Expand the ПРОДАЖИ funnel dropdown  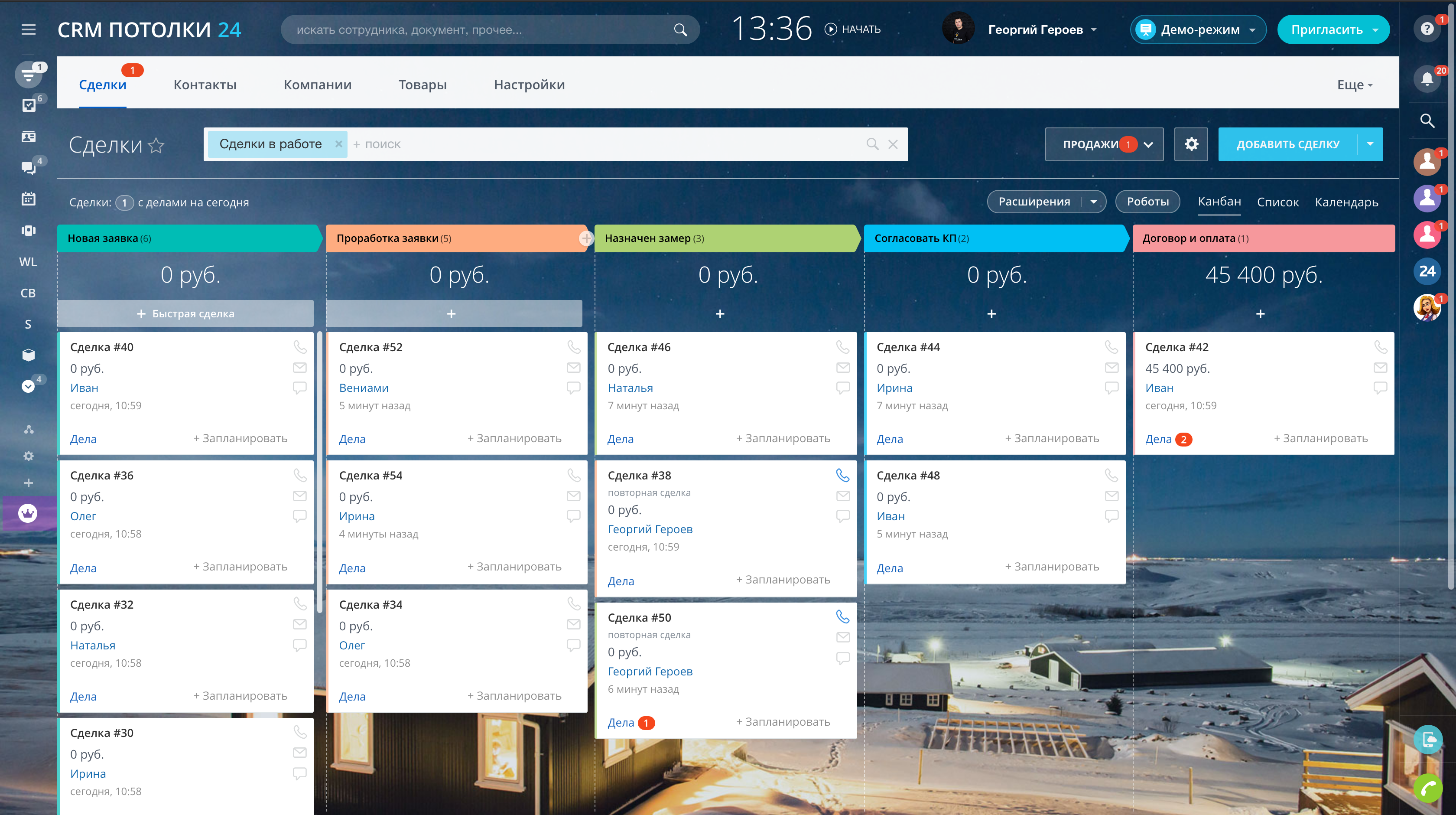click(1148, 145)
